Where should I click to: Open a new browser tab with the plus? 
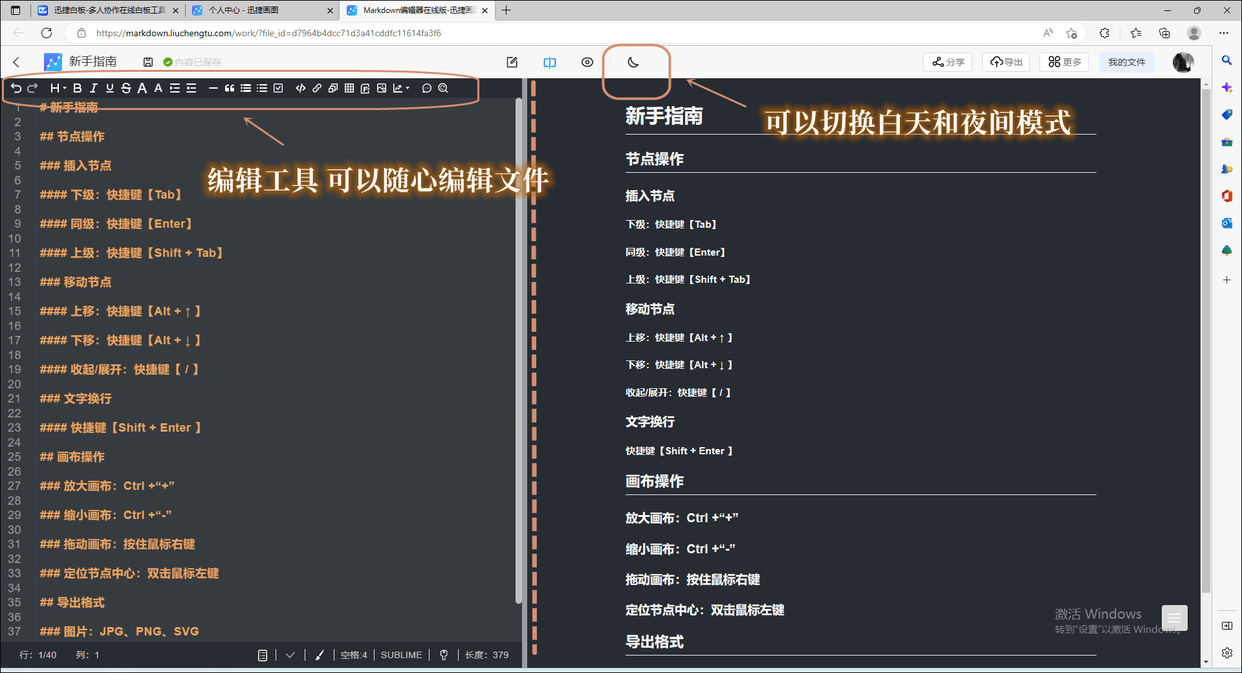tap(506, 10)
